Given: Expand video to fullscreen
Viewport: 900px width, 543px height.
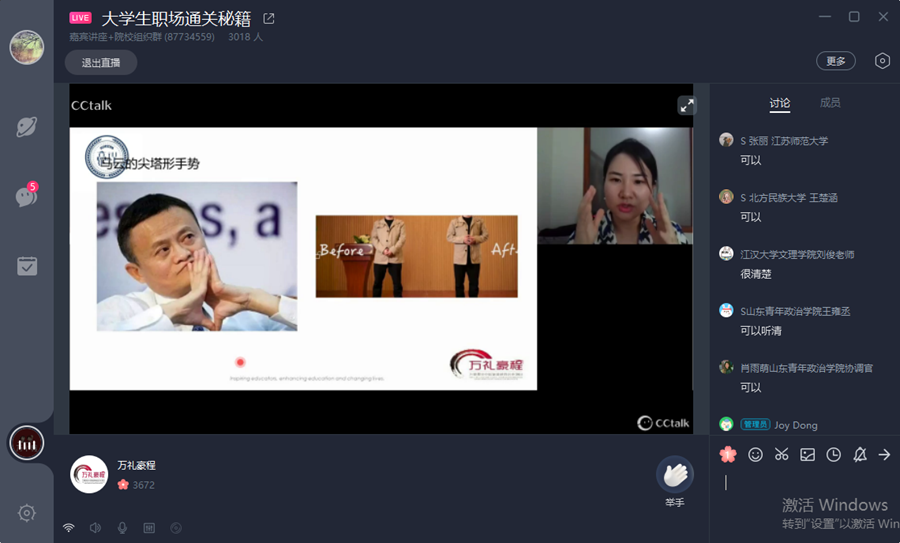Looking at the screenshot, I should [x=686, y=105].
